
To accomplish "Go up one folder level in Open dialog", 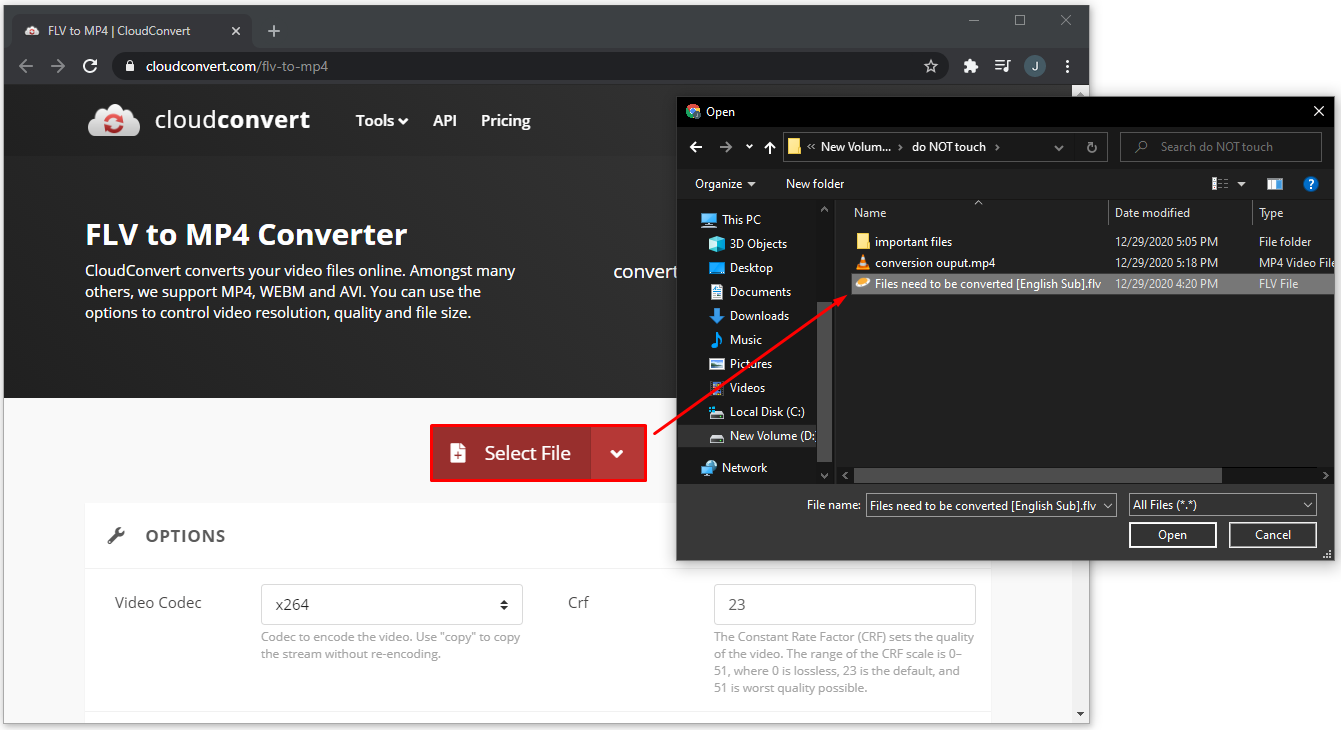I will 769,147.
